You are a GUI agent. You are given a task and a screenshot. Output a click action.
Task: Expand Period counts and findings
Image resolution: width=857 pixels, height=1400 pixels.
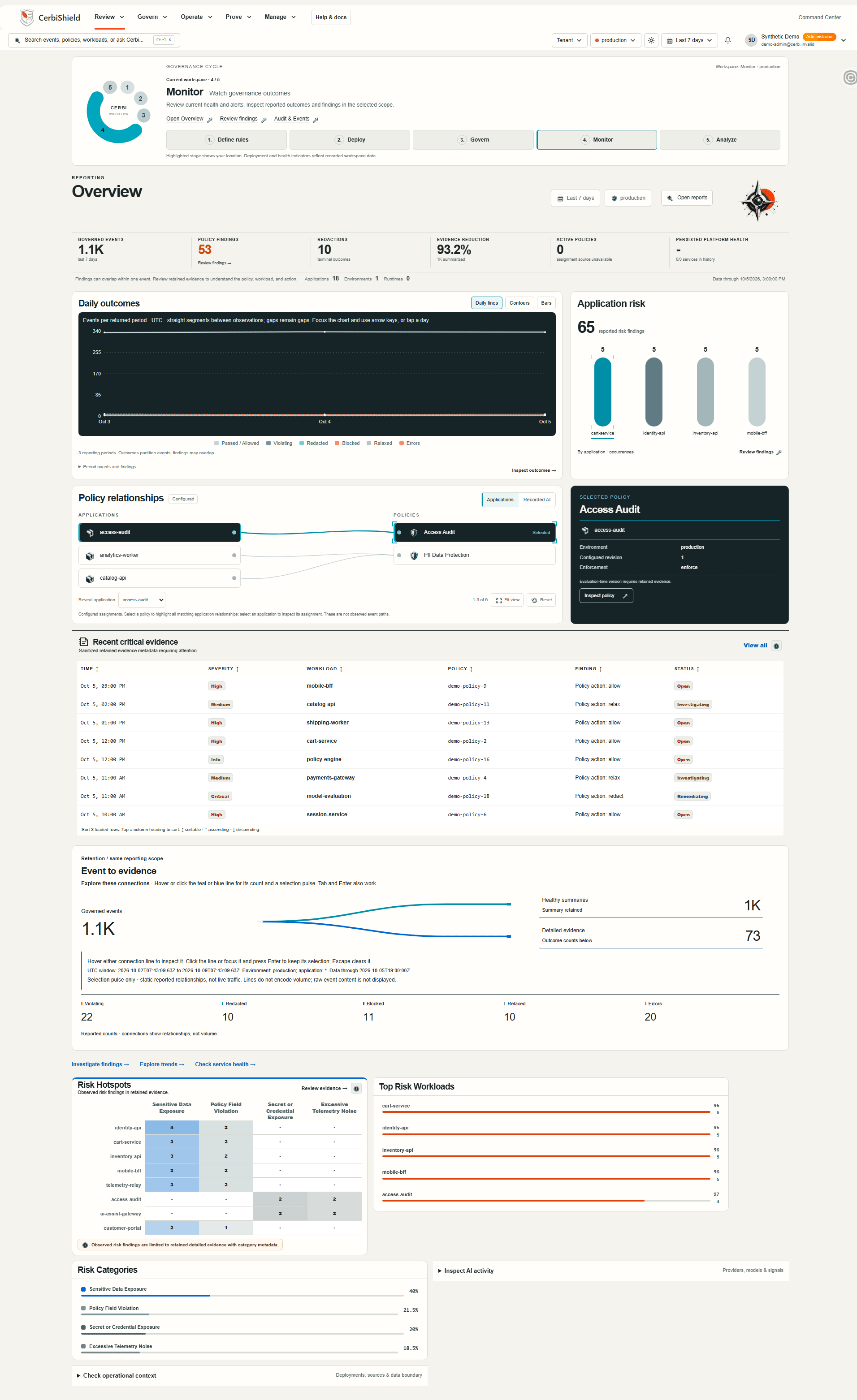108,466
